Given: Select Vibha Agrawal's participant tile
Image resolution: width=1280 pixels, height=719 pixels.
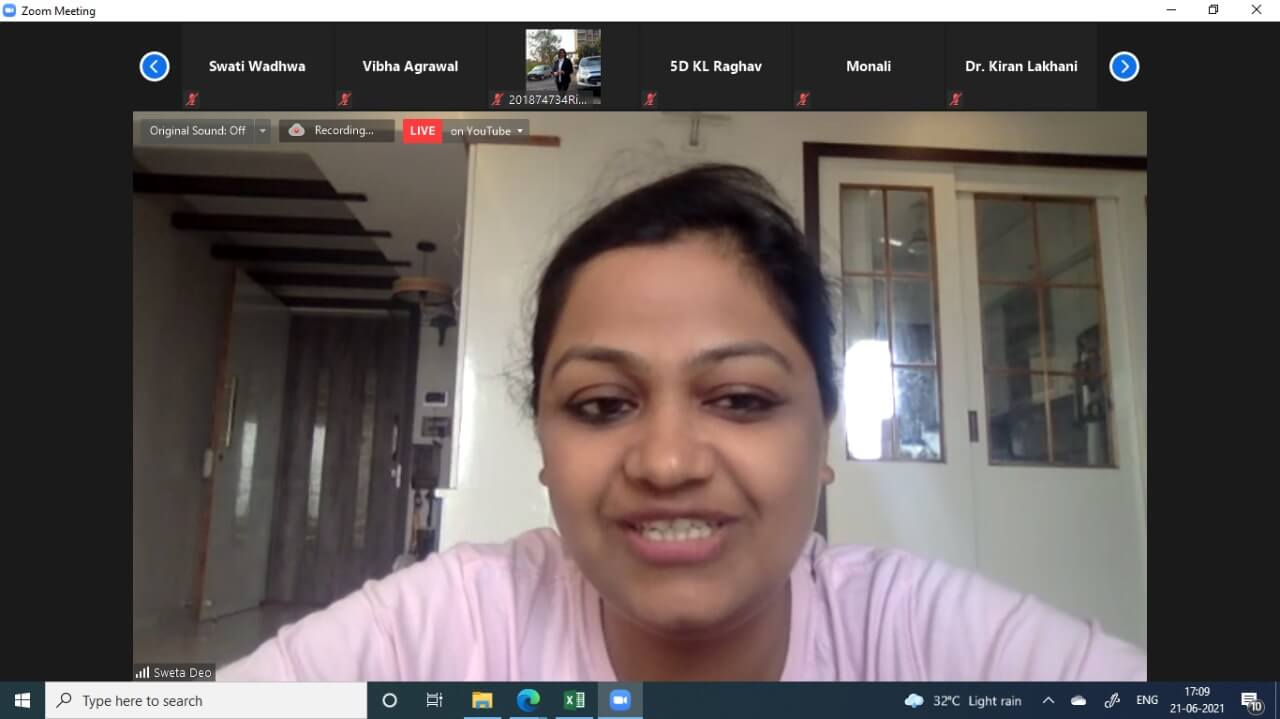Looking at the screenshot, I should coord(410,67).
